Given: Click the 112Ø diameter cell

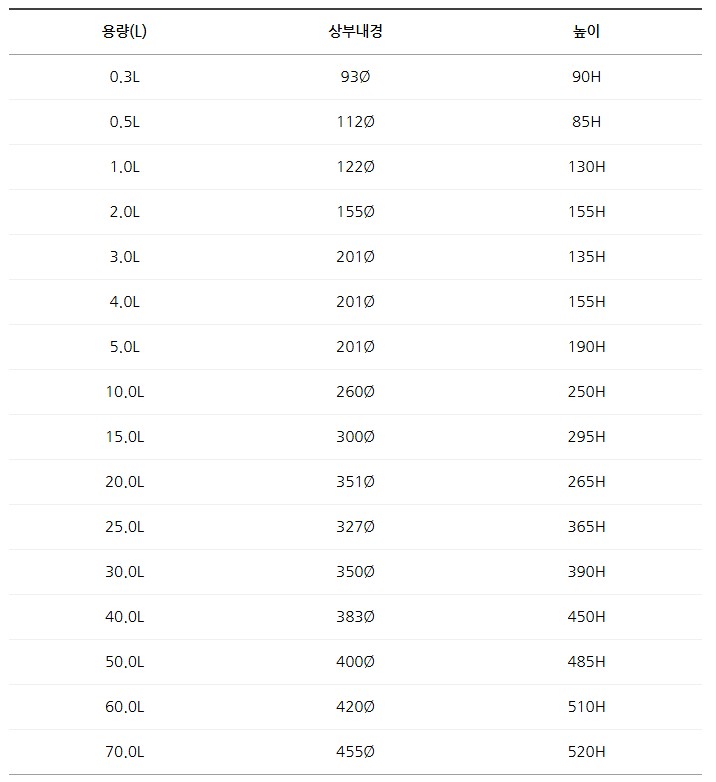Looking at the screenshot, I should [x=355, y=122].
